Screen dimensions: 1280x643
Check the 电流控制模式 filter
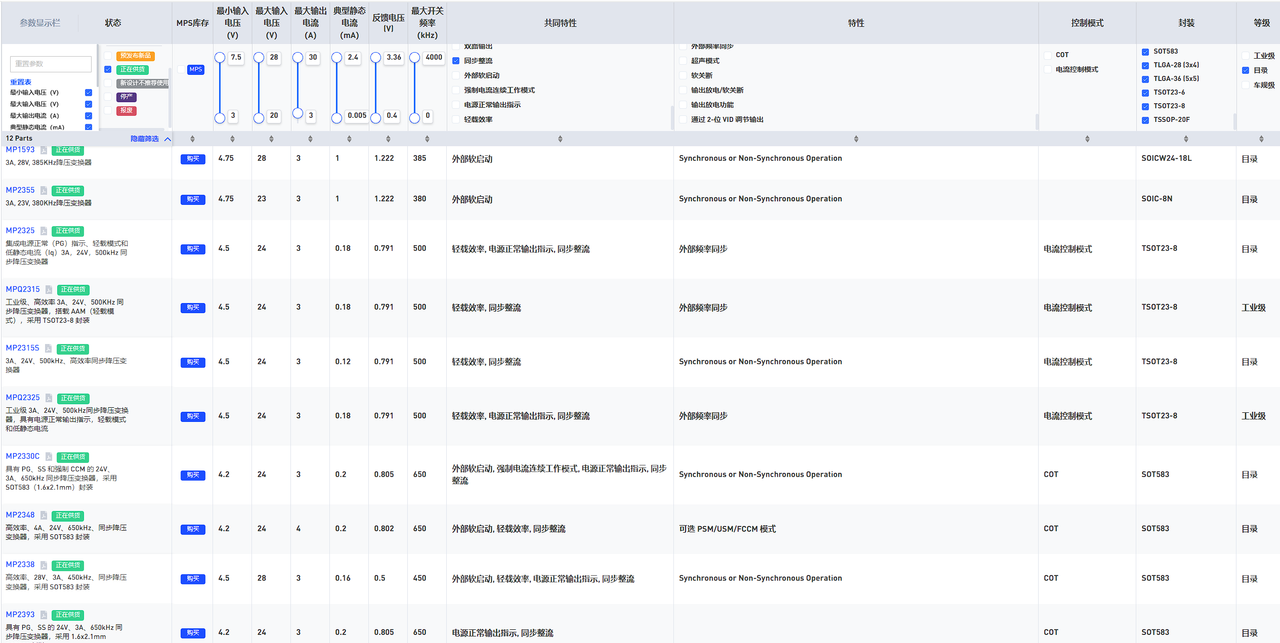1047,69
